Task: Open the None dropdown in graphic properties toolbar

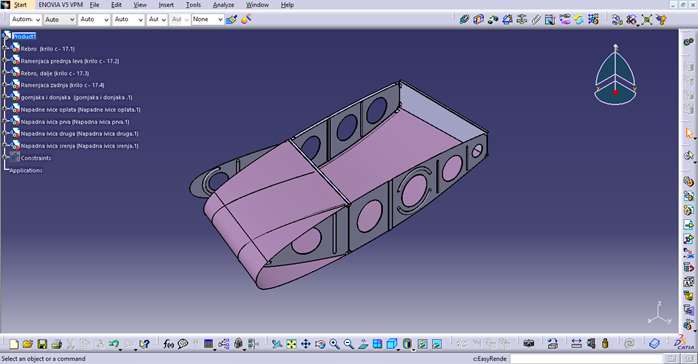Action: click(207, 19)
